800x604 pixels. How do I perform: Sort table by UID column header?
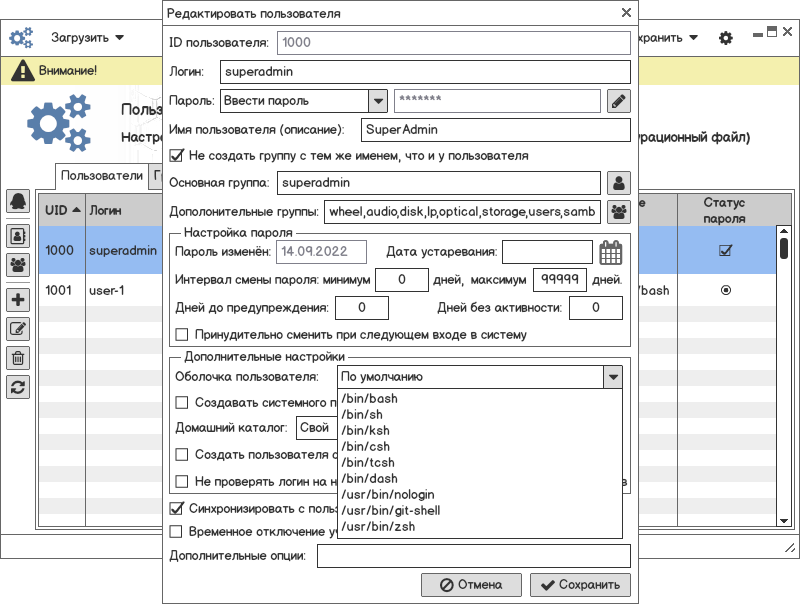[62, 210]
